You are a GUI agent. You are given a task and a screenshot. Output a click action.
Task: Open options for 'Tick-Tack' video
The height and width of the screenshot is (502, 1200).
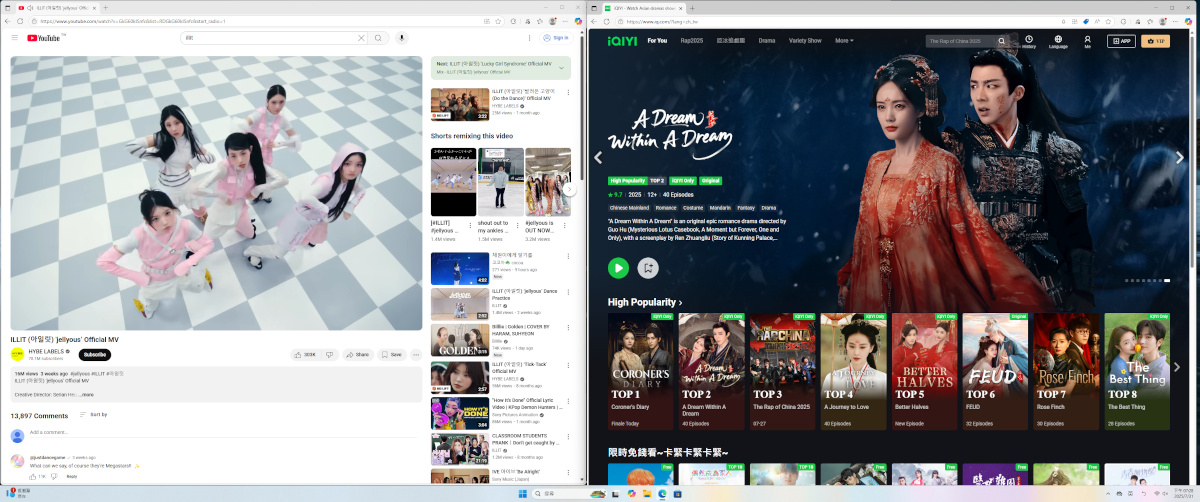pyautogui.click(x=568, y=366)
